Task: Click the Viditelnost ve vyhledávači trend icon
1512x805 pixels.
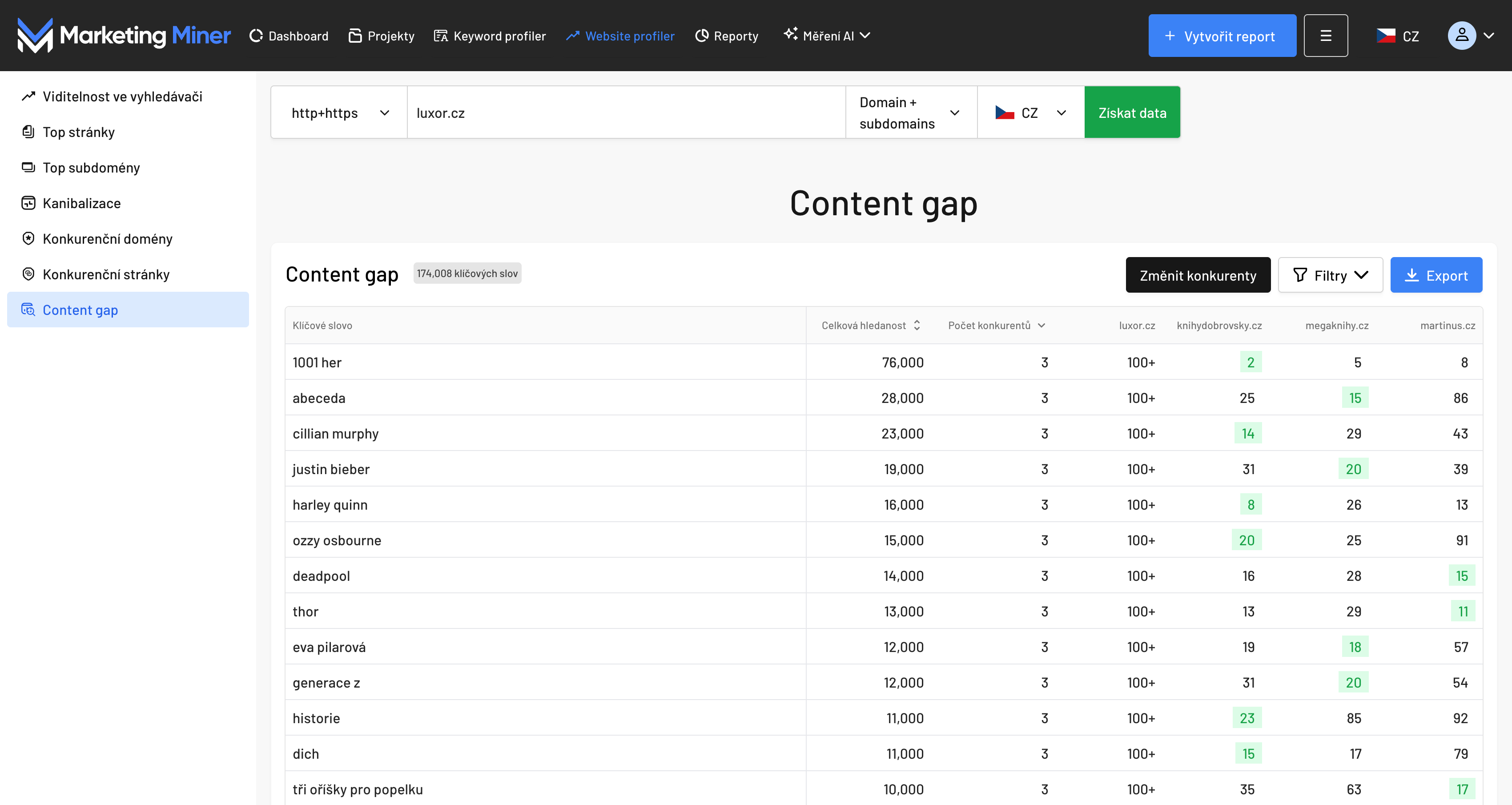Action: coord(28,97)
